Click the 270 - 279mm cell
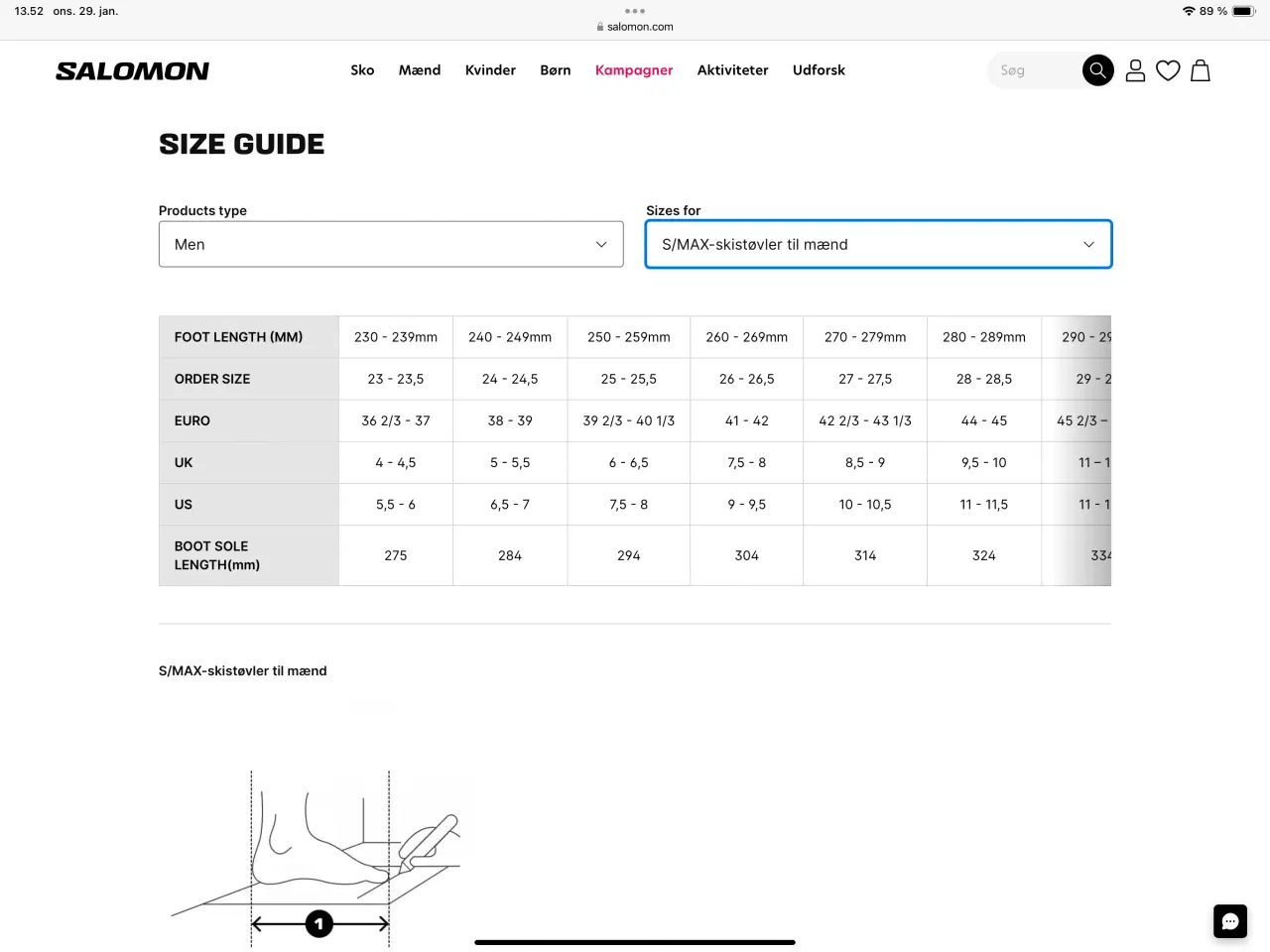 [865, 337]
